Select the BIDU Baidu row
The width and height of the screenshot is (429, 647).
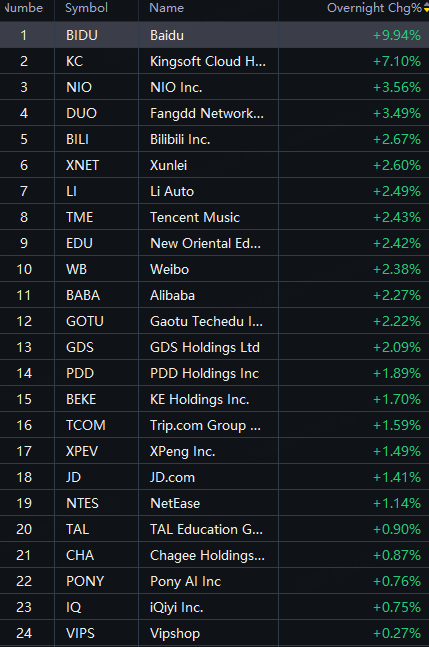(214, 35)
